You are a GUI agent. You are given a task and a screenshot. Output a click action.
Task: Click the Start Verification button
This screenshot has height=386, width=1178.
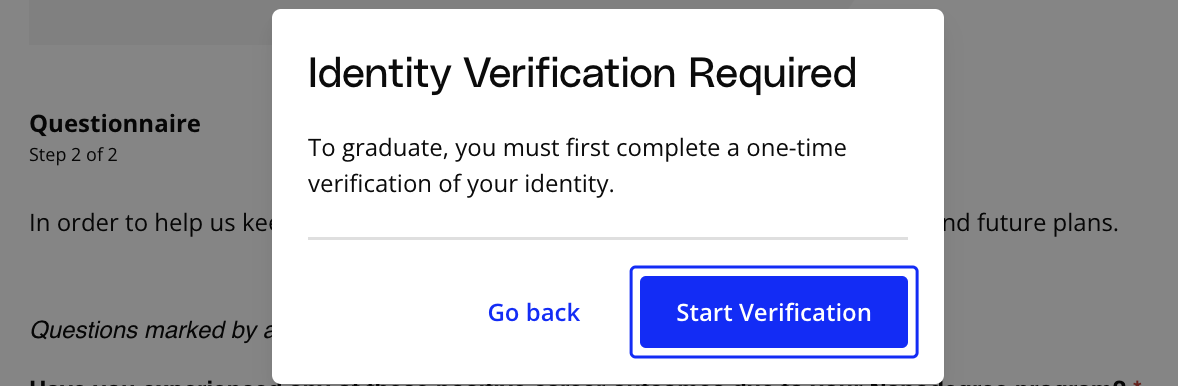pos(774,312)
